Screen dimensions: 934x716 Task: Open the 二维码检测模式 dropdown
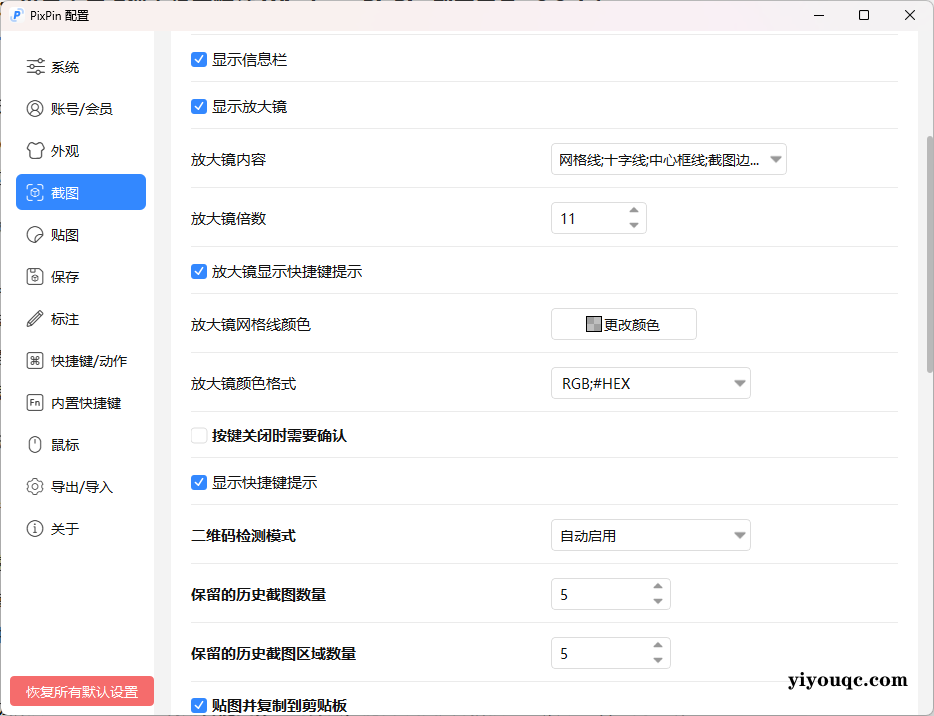tap(651, 535)
